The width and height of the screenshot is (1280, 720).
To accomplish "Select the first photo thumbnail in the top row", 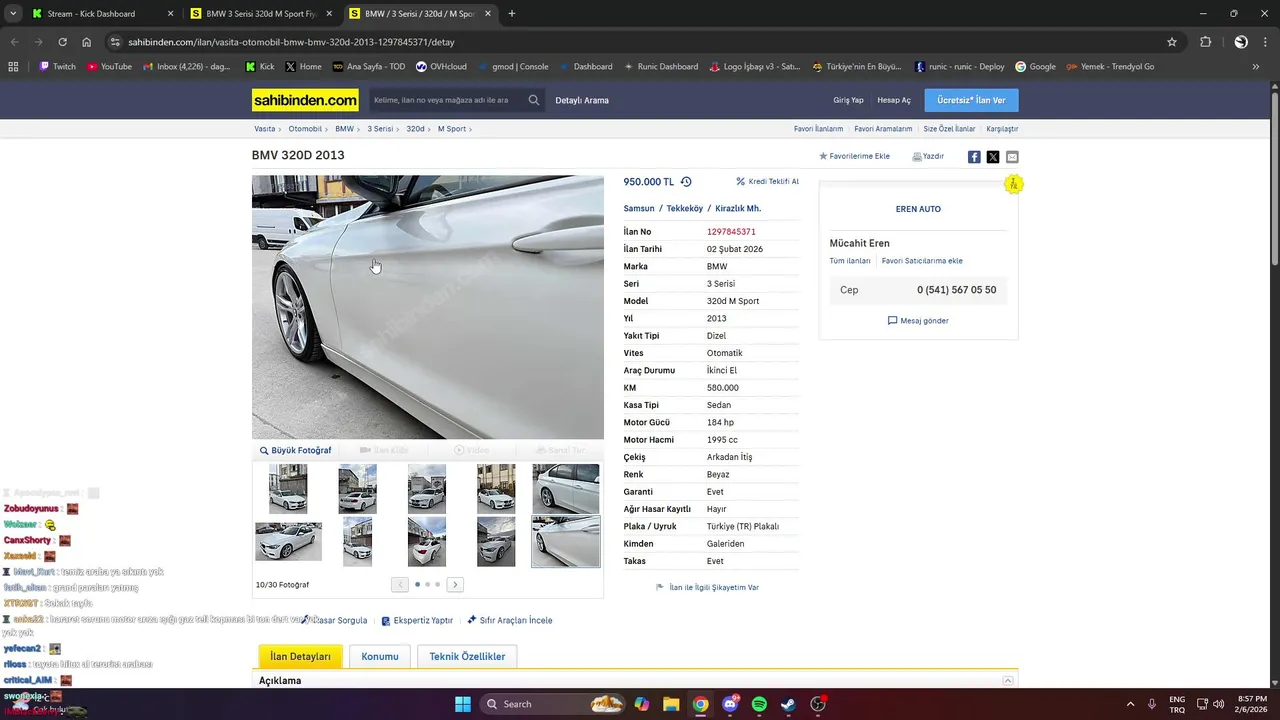I will coord(288,489).
